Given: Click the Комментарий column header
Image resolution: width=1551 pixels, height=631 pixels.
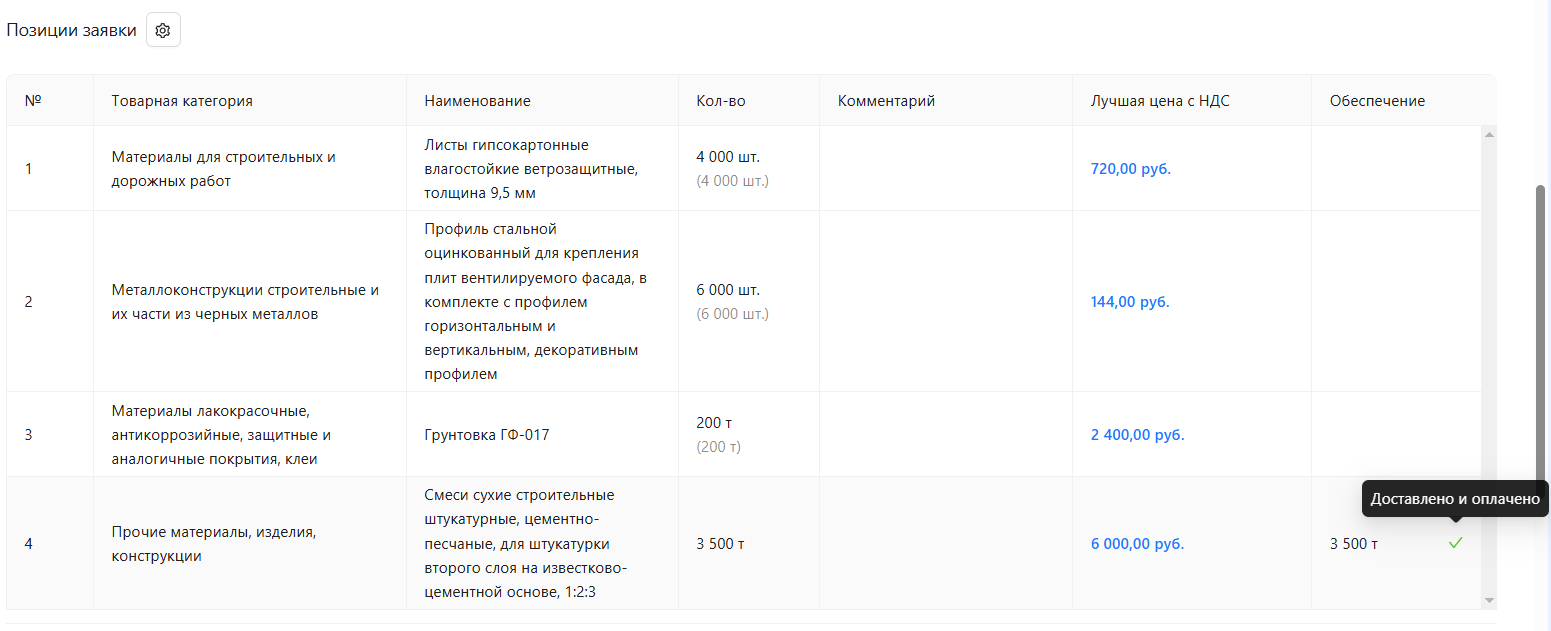Looking at the screenshot, I should point(886,101).
